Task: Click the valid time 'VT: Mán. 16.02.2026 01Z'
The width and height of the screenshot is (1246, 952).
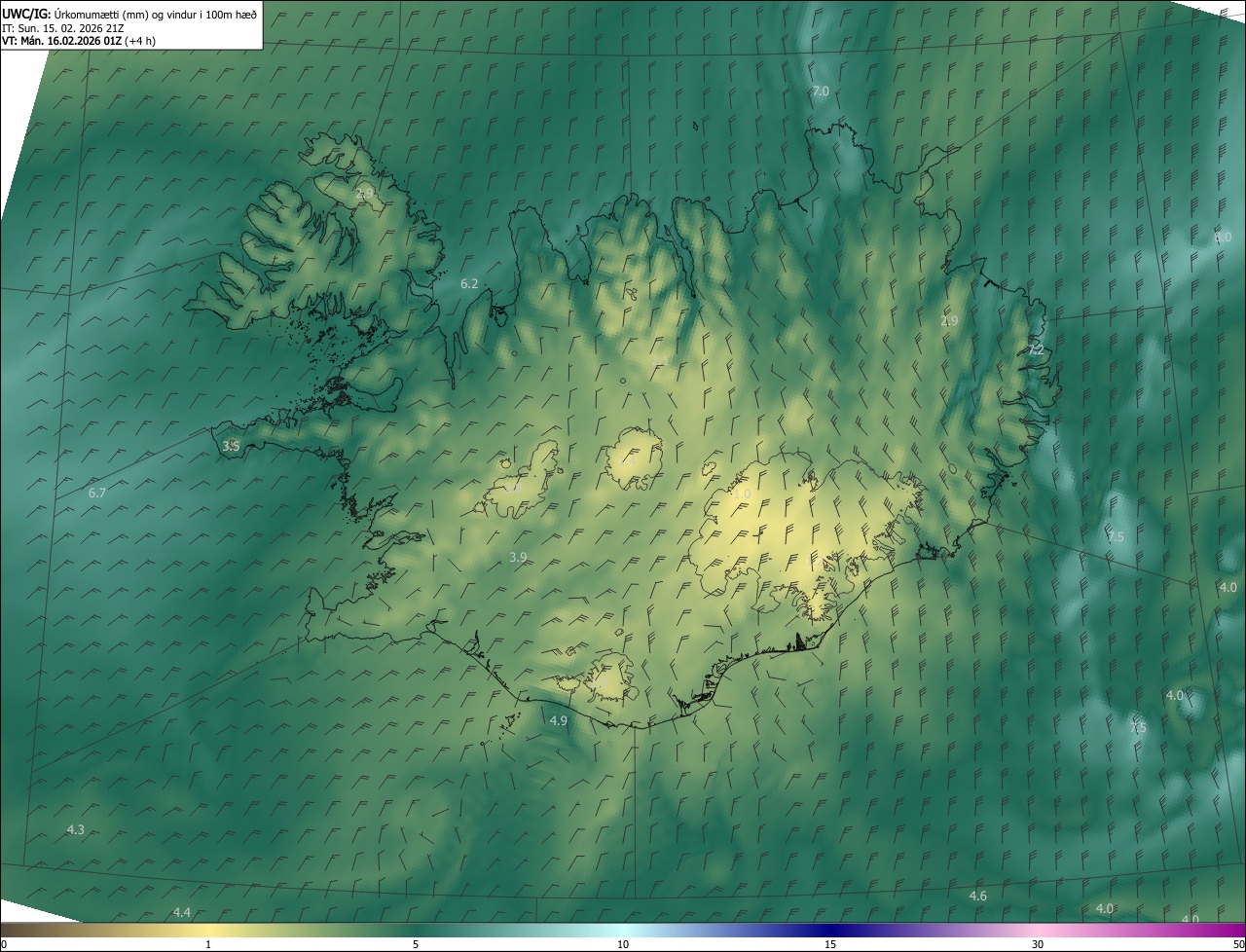Action: (x=62, y=41)
